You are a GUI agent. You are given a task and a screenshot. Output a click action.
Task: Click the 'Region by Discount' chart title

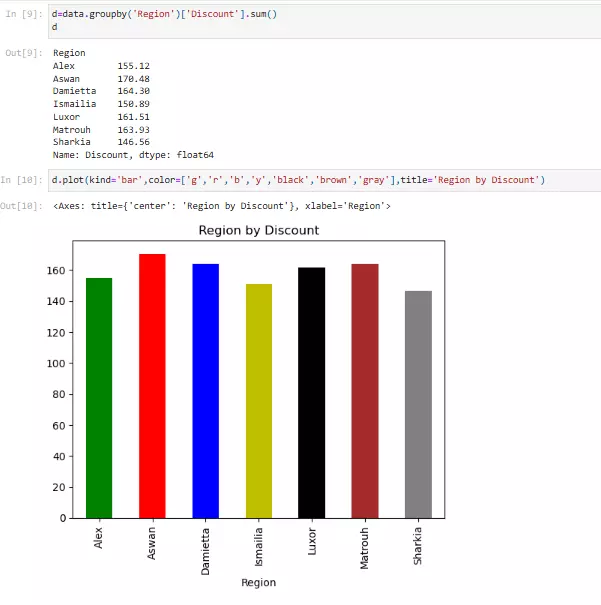click(x=259, y=230)
